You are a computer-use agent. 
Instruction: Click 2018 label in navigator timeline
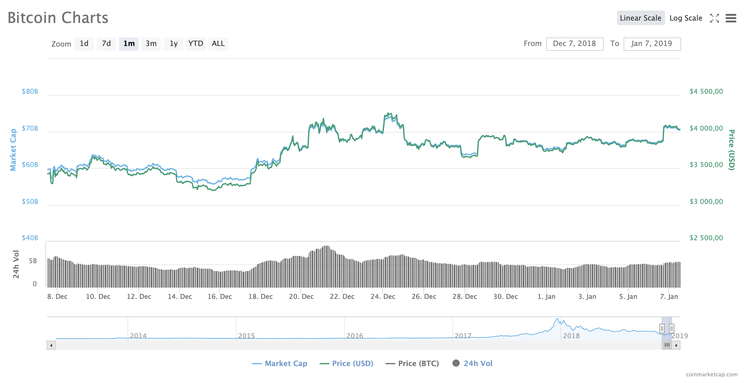coord(571,336)
